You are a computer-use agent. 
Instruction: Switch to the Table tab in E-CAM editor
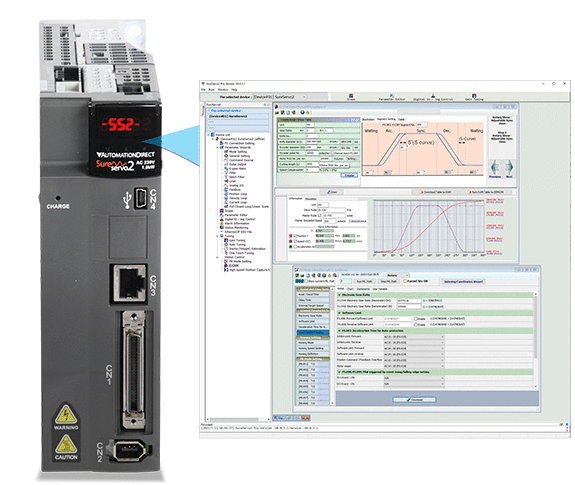coord(402,120)
